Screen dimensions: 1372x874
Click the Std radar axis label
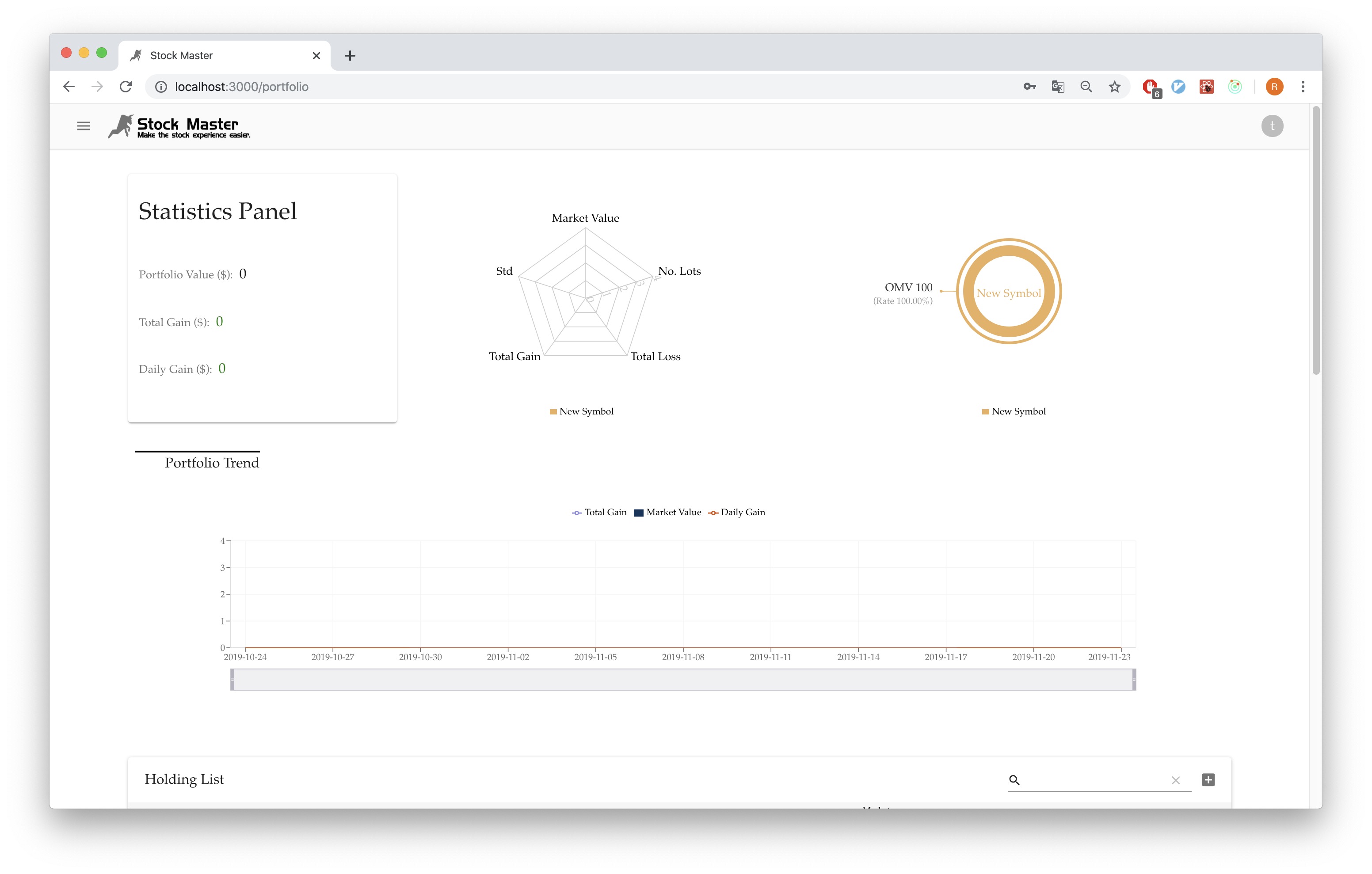click(504, 271)
